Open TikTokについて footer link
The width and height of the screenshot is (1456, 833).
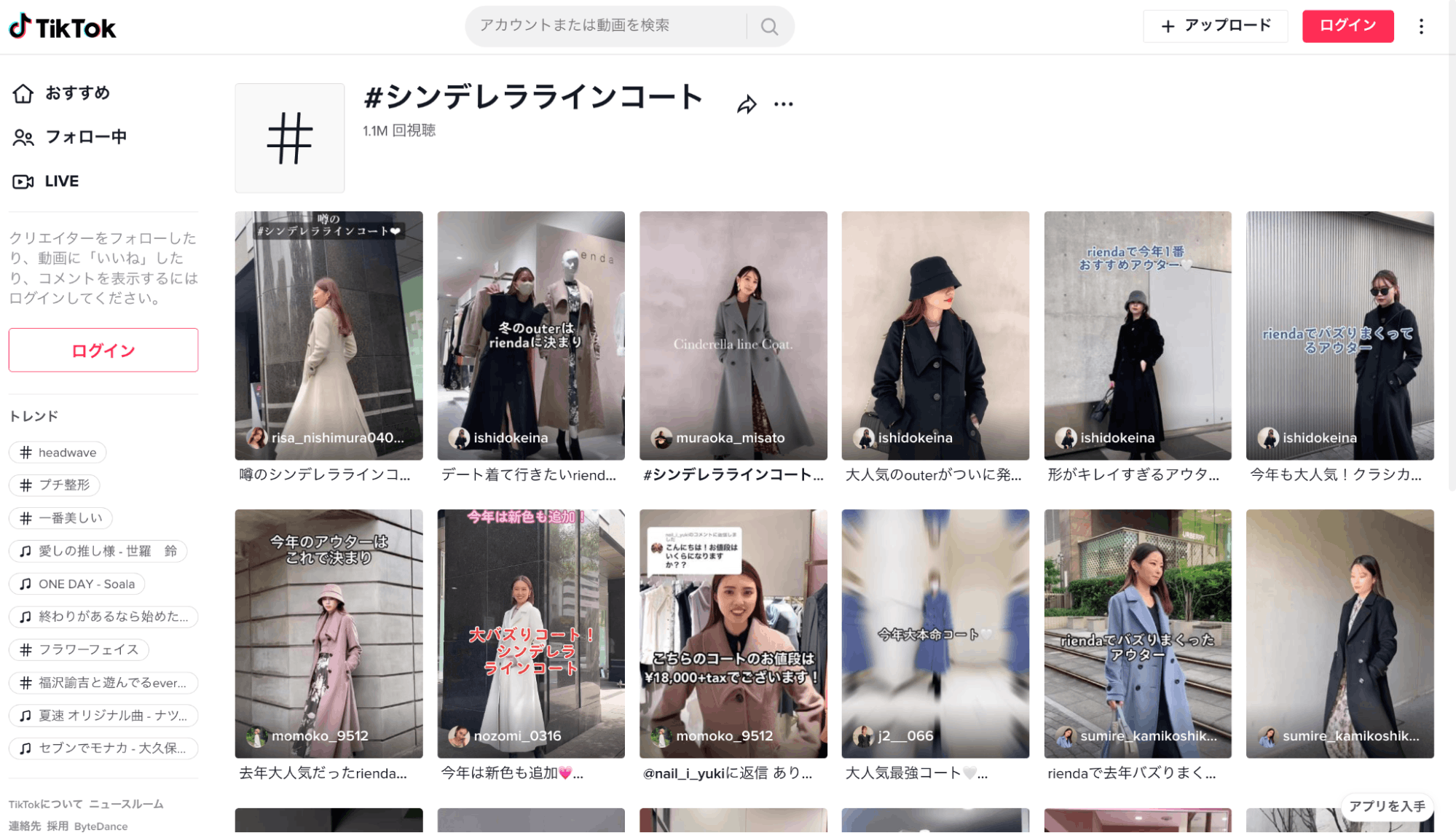(45, 805)
